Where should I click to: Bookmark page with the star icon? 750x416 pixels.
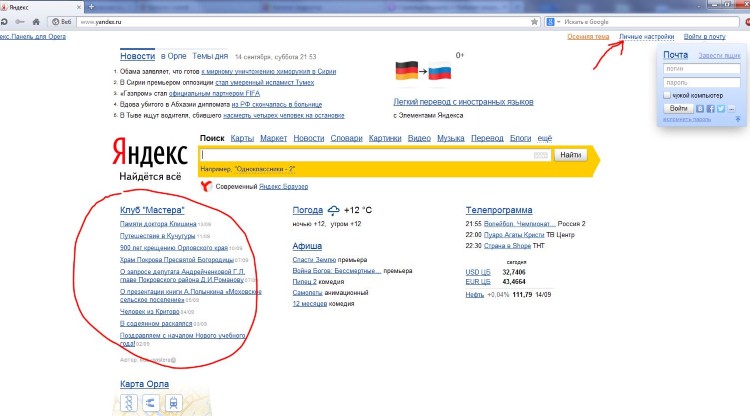coord(534,22)
